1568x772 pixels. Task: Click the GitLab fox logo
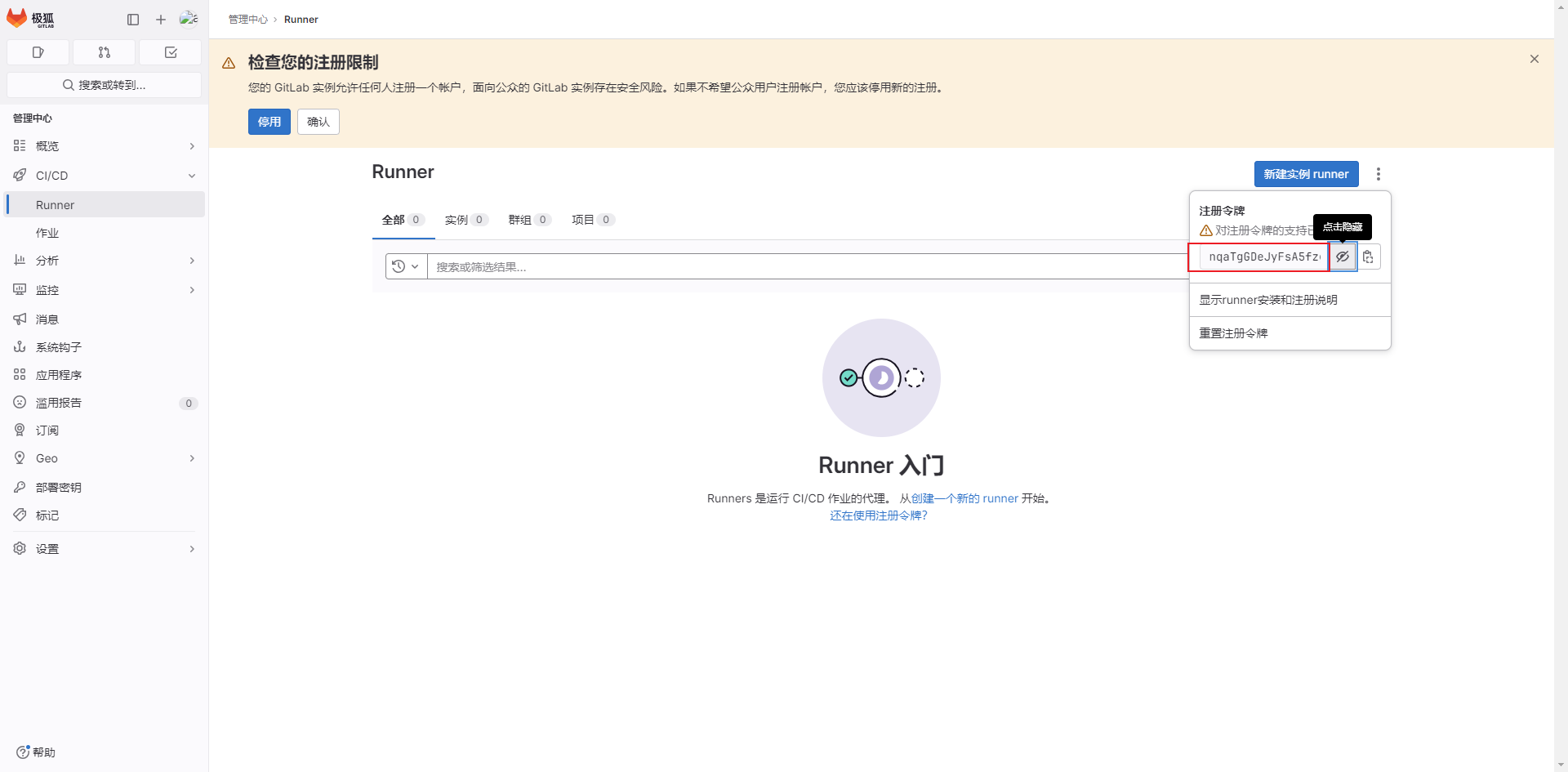[17, 18]
